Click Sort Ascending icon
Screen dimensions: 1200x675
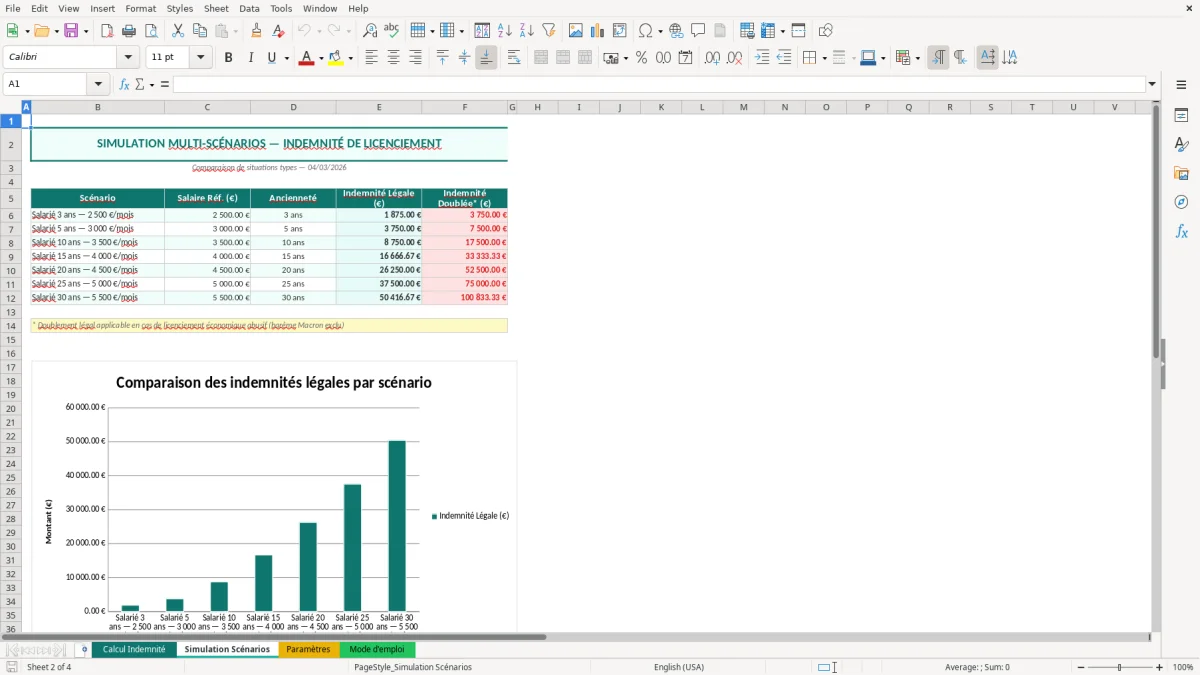[x=505, y=31]
